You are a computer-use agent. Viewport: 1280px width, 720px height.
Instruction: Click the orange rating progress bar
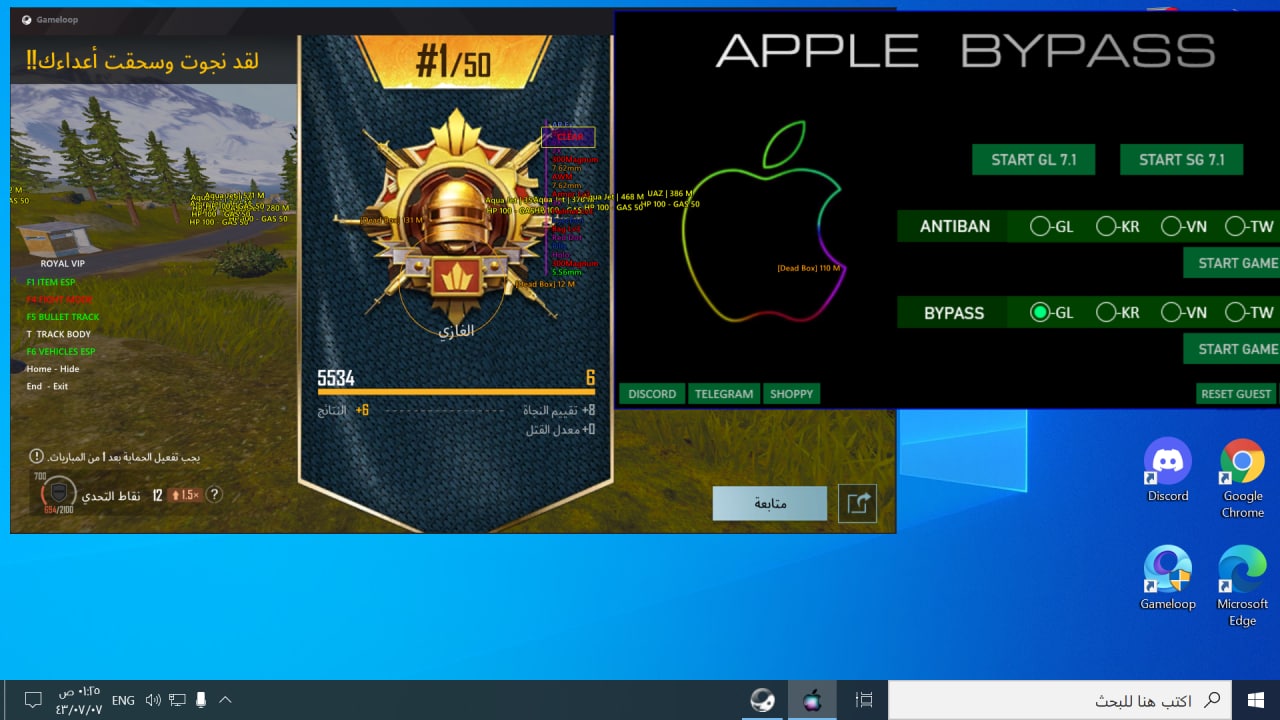click(456, 392)
